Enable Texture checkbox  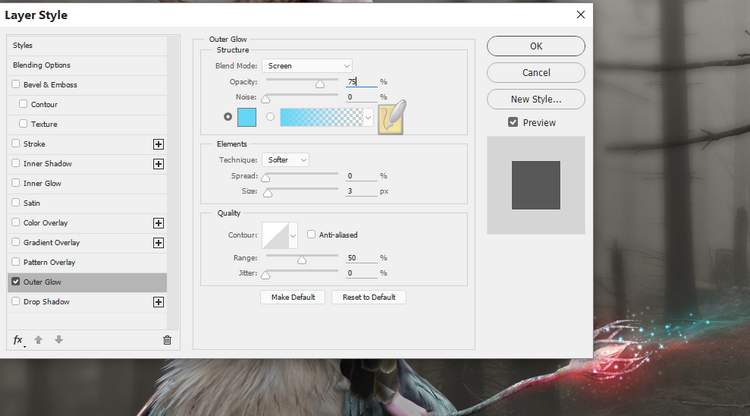[x=23, y=123]
